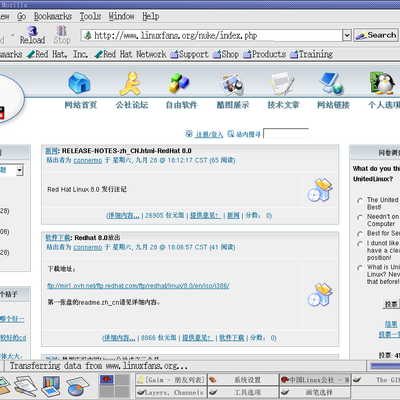Open 详细内容 link in Redhat 8.0 post
400x400 pixels.
119,338
